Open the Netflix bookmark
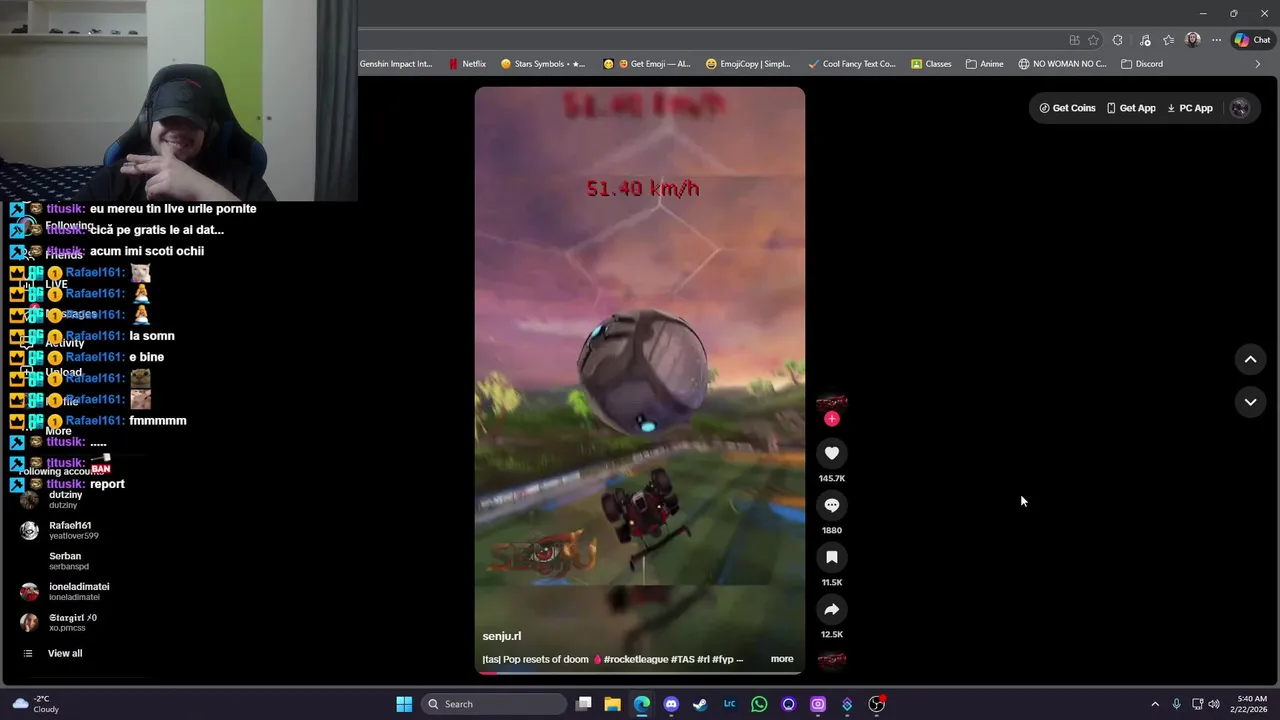 [x=467, y=64]
